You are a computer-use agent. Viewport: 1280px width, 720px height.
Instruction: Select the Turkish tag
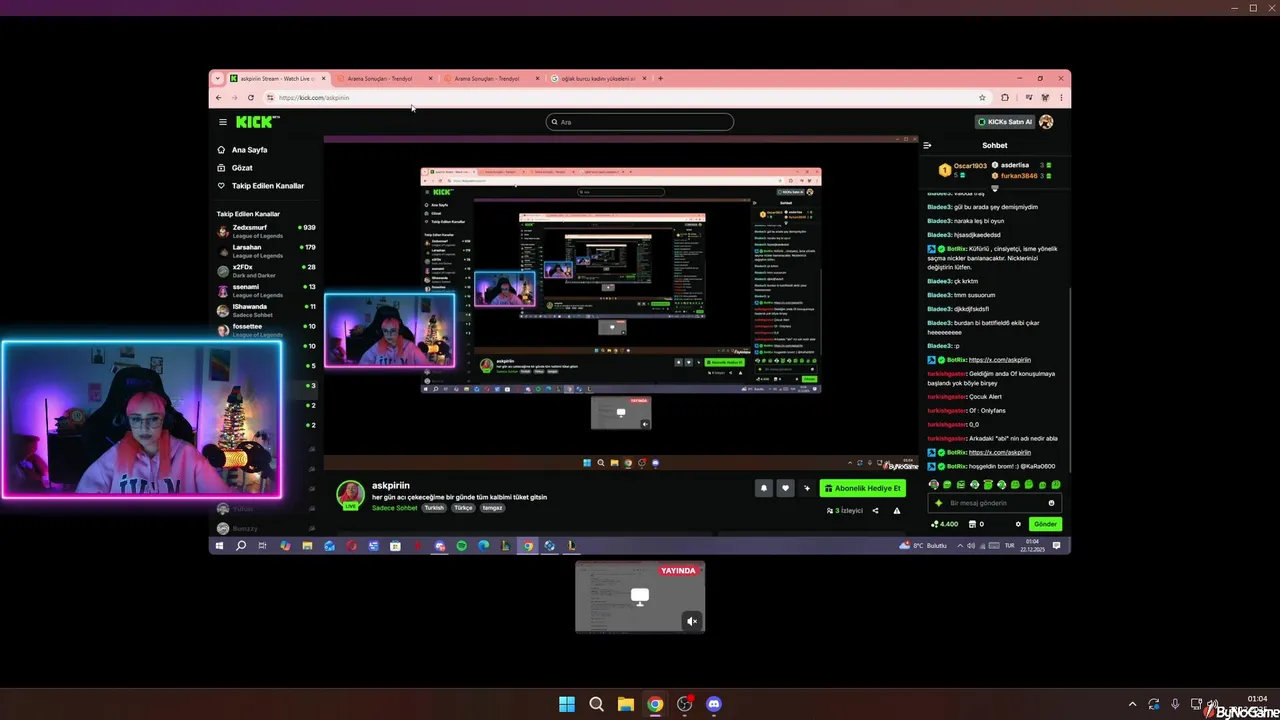[434, 508]
